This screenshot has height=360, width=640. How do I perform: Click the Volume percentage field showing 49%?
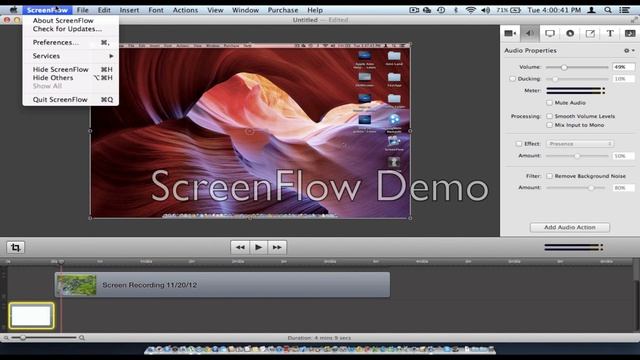tap(623, 67)
